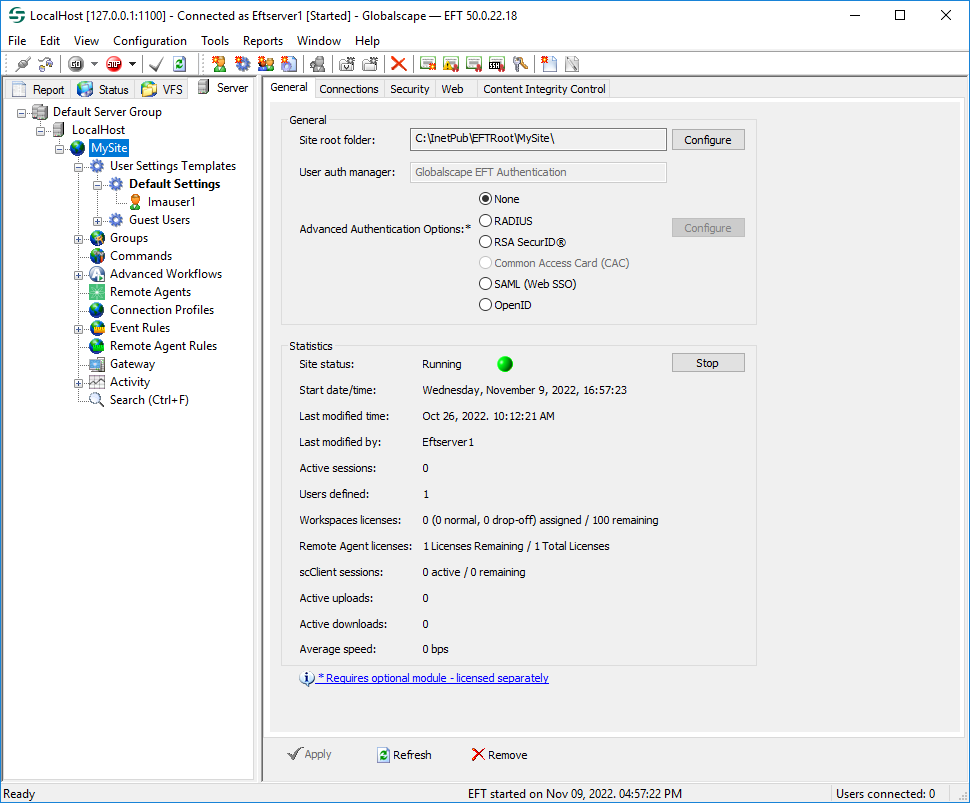Image resolution: width=970 pixels, height=803 pixels.
Task: Click the green site status indicator
Action: pos(505,364)
